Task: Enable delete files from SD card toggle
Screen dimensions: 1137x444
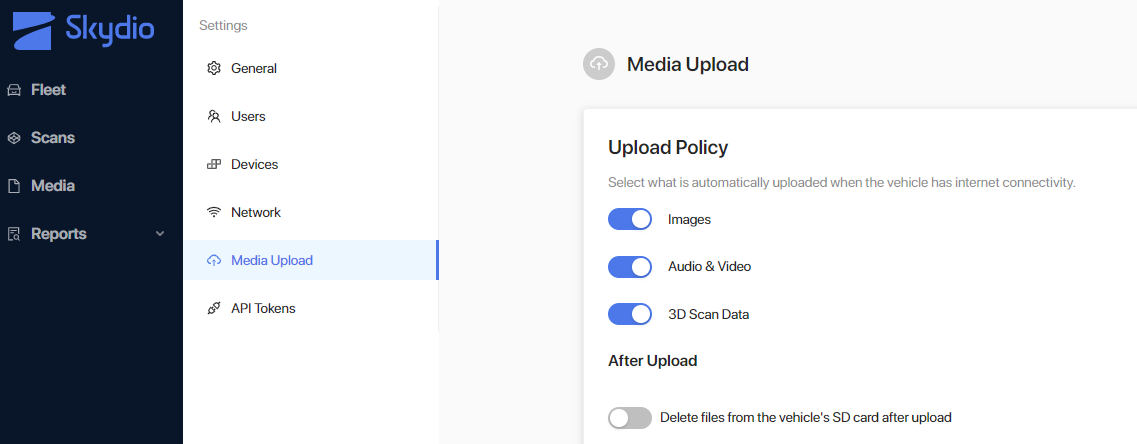Action: [x=630, y=418]
